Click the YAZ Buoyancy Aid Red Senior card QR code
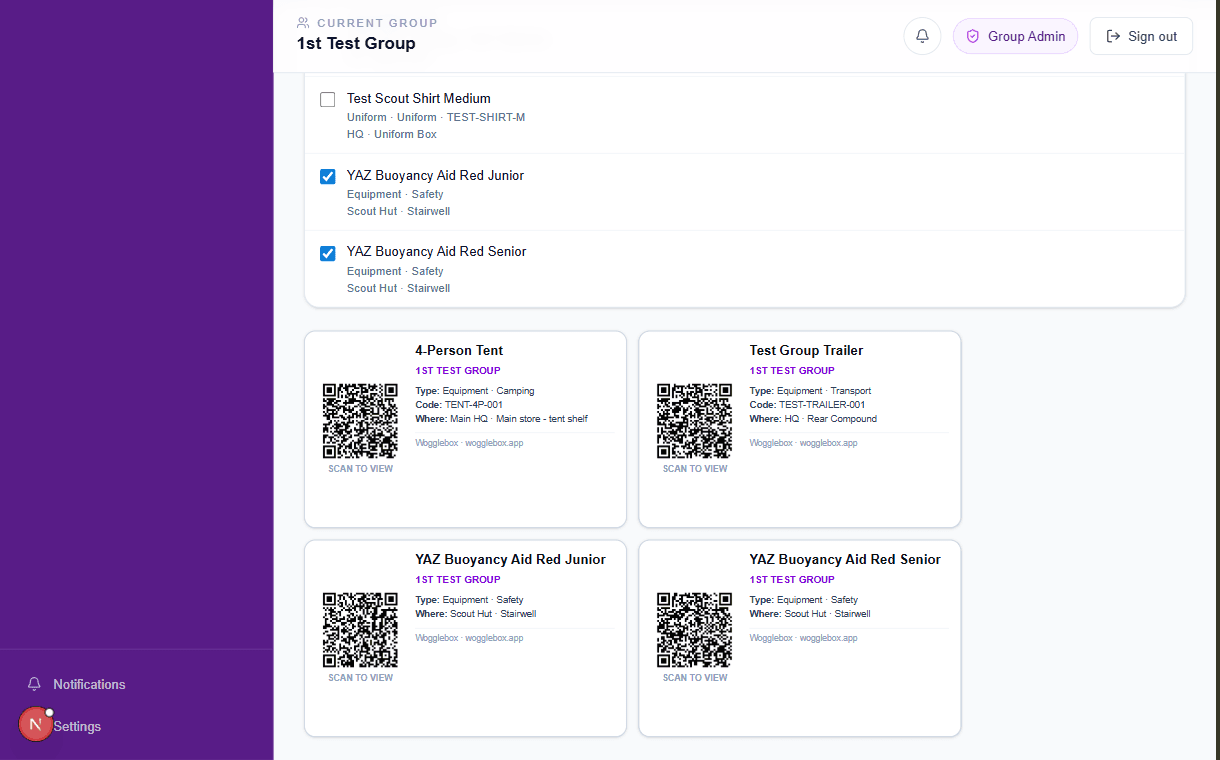The height and width of the screenshot is (760, 1220). [x=694, y=629]
